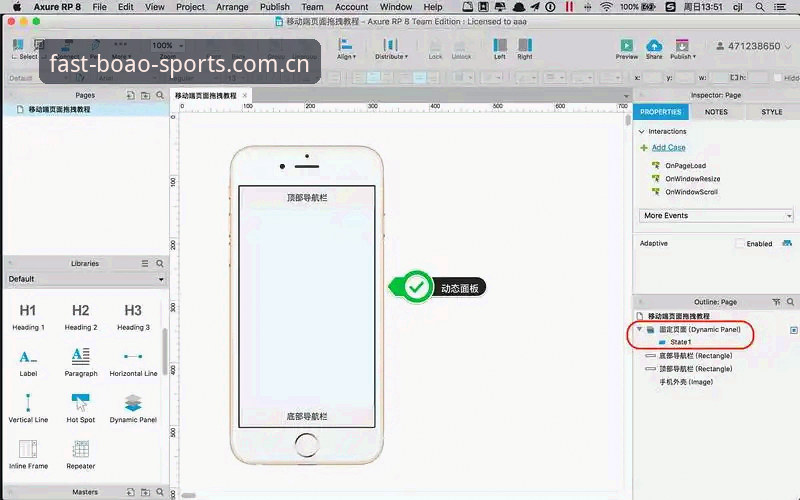Switch to the NOTES tab
Viewport: 800px width, 500px height.
tap(716, 112)
